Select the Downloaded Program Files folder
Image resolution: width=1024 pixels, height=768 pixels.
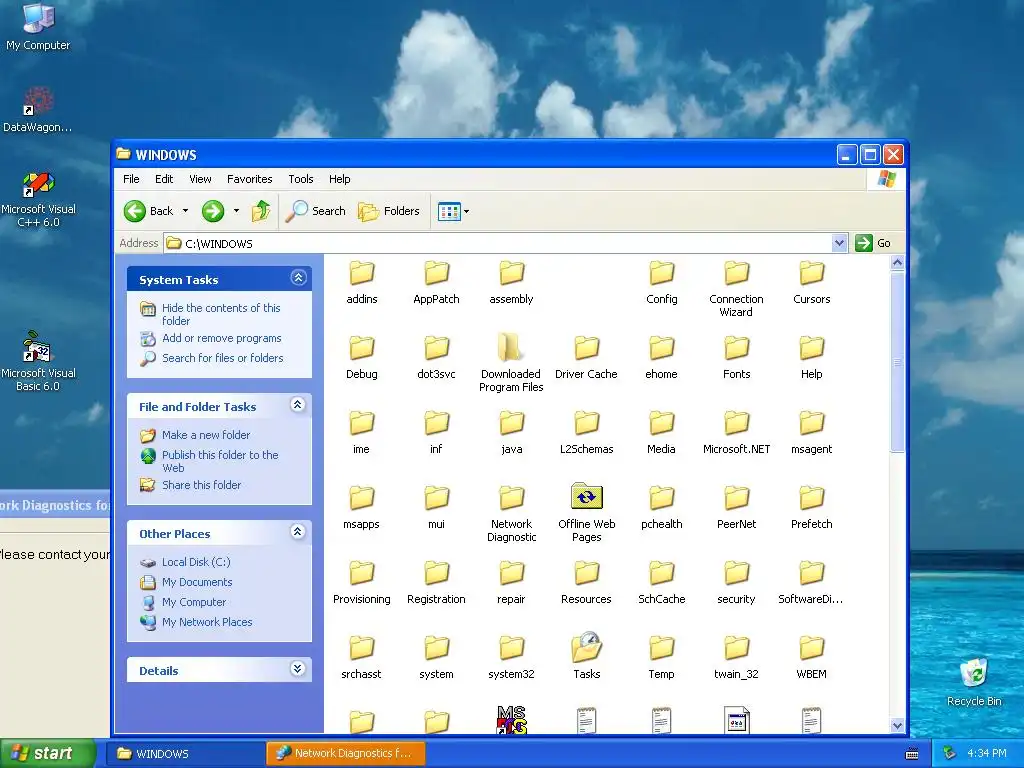(x=511, y=362)
